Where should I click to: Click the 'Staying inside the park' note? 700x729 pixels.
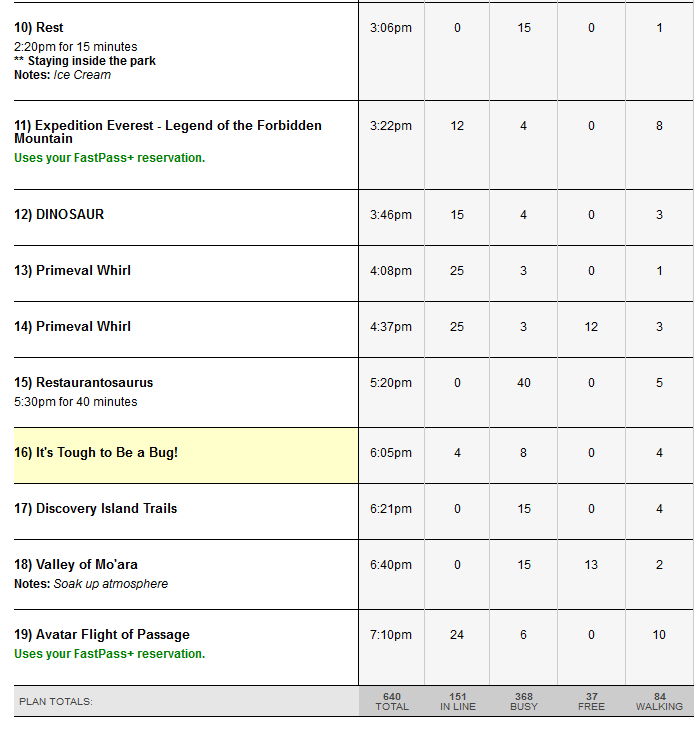[92, 61]
